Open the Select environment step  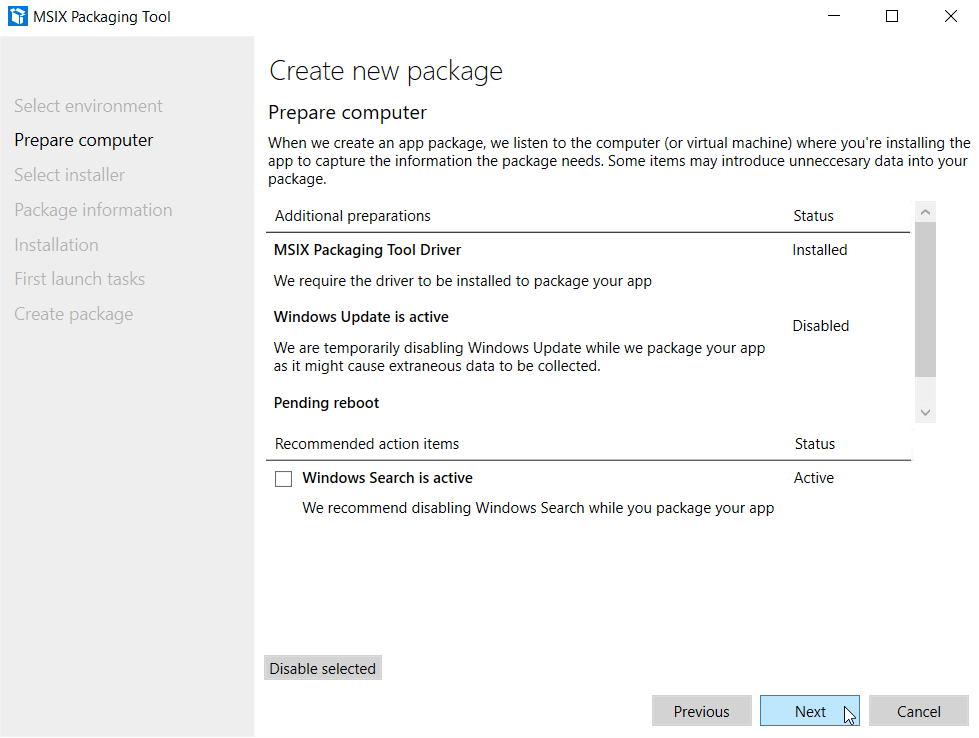click(88, 106)
